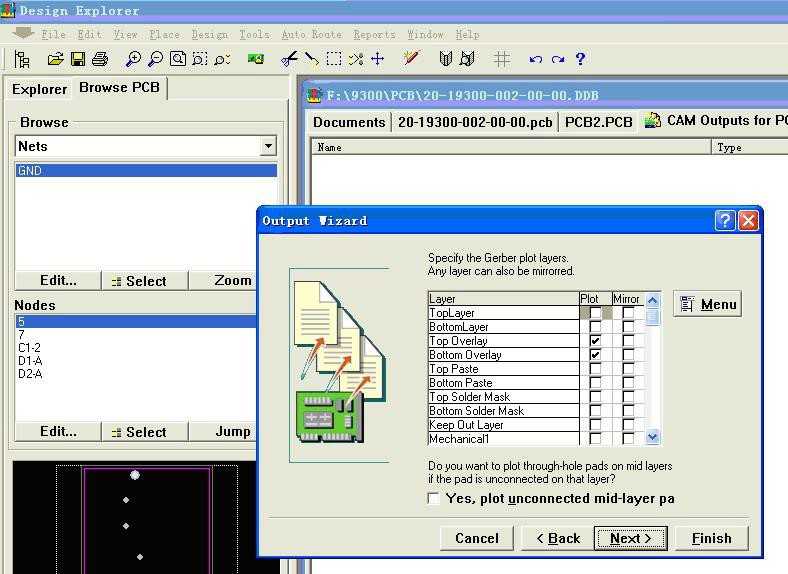Click the down-arrow icon left of File menu
788x574 pixels.
click(x=23, y=34)
